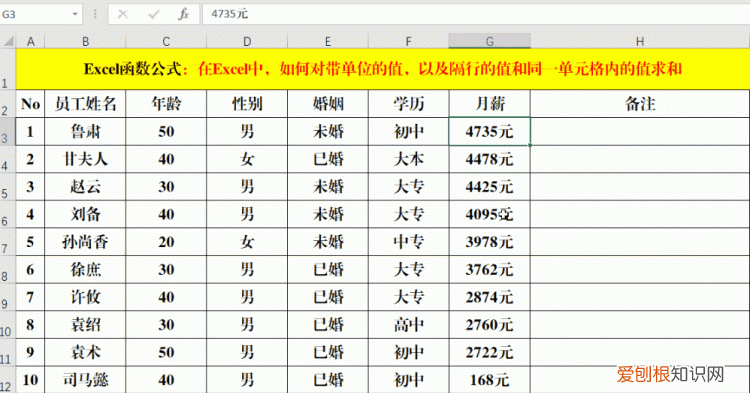This screenshot has width=750, height=393.
Task: Select the salary cell 2874元
Action: pyautogui.click(x=489, y=297)
